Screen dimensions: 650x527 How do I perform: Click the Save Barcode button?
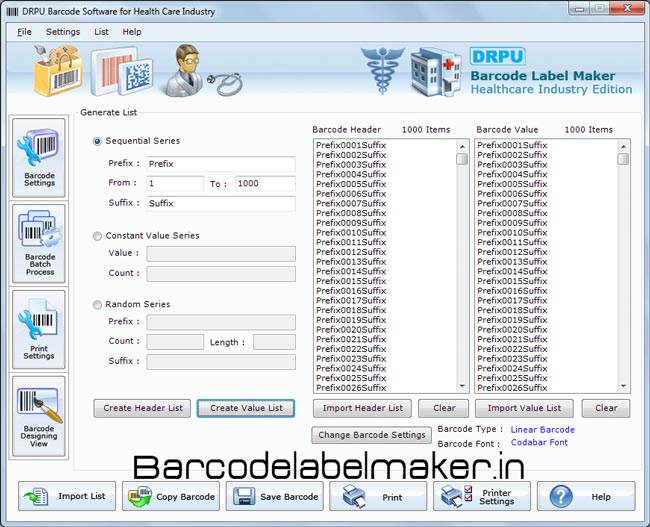(x=274, y=496)
